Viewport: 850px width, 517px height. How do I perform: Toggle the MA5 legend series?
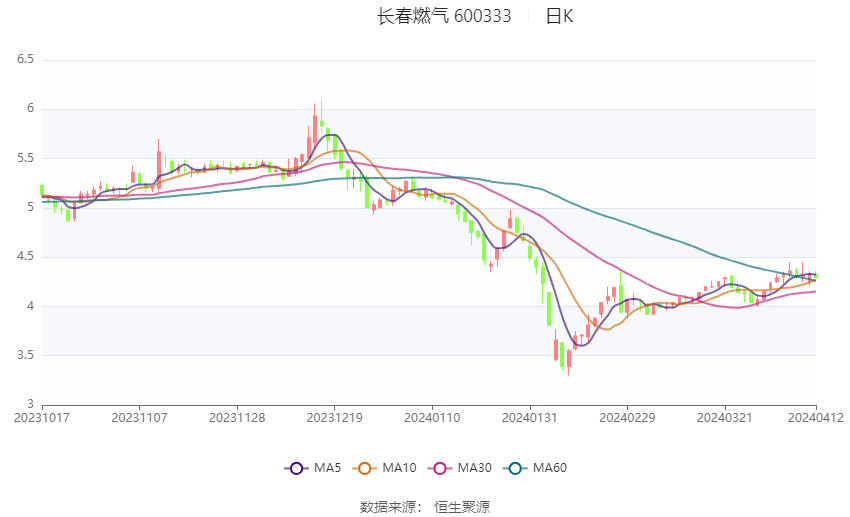(313, 468)
